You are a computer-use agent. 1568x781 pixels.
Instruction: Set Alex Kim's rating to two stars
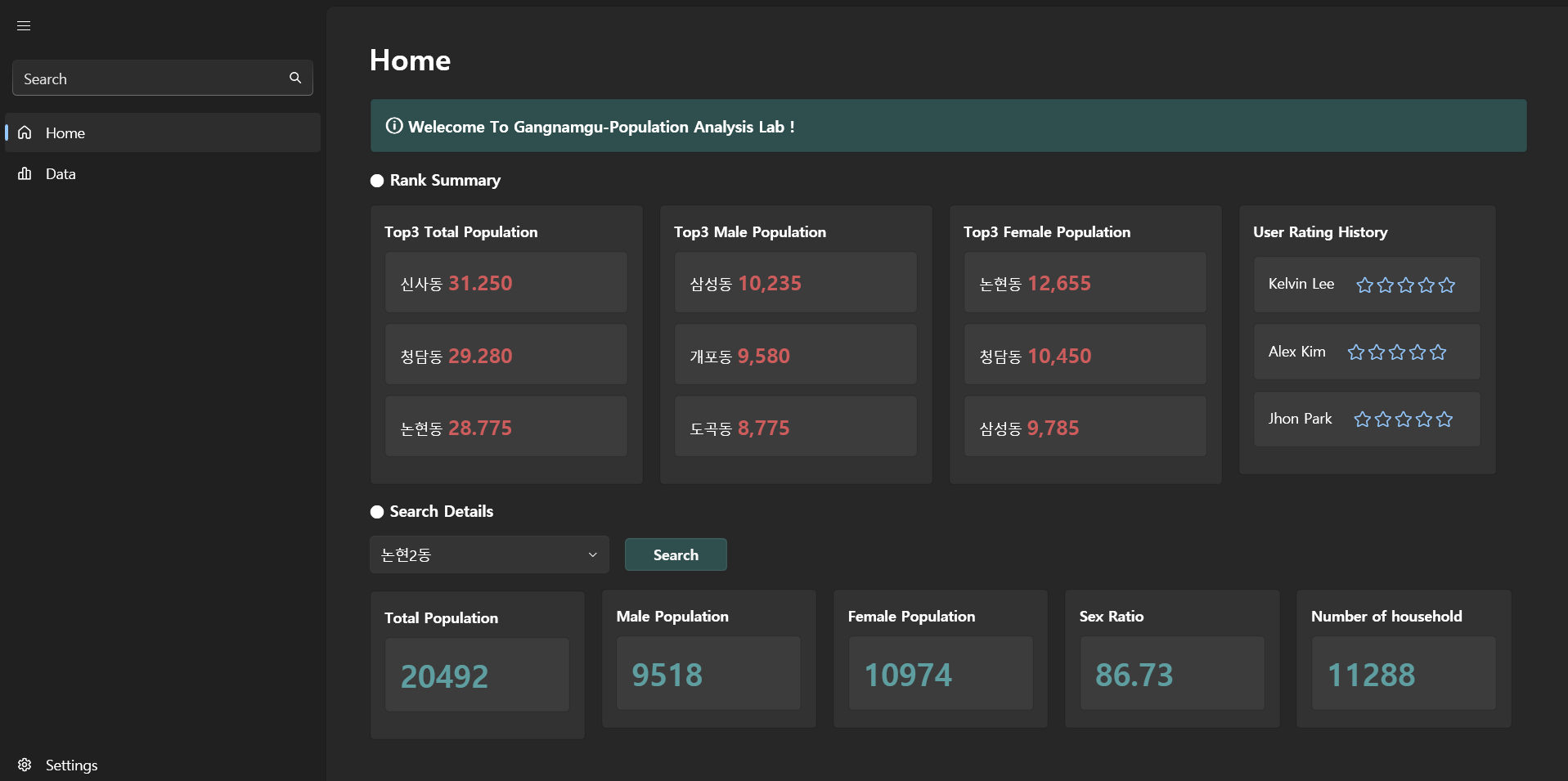1377,352
